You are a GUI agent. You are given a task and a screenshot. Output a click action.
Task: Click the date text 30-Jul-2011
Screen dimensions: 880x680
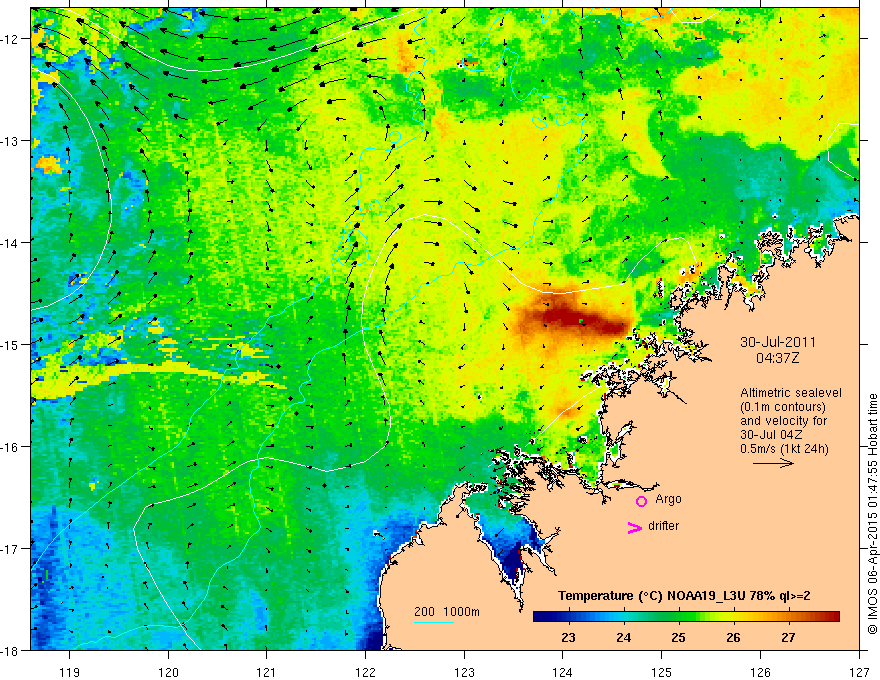[778, 342]
